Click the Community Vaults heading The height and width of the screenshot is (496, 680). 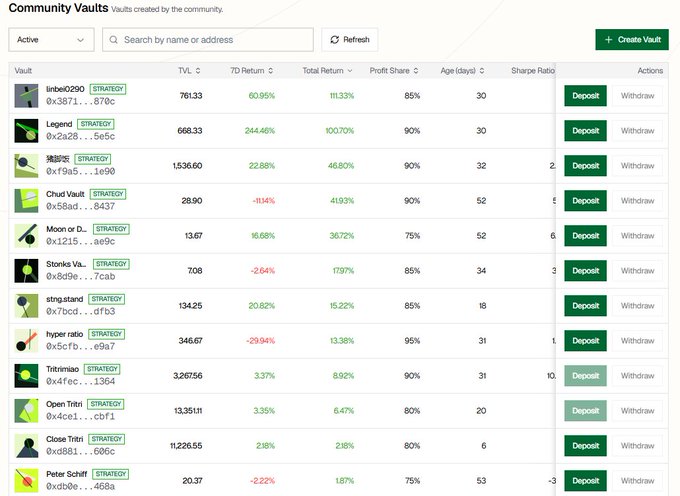point(58,8)
